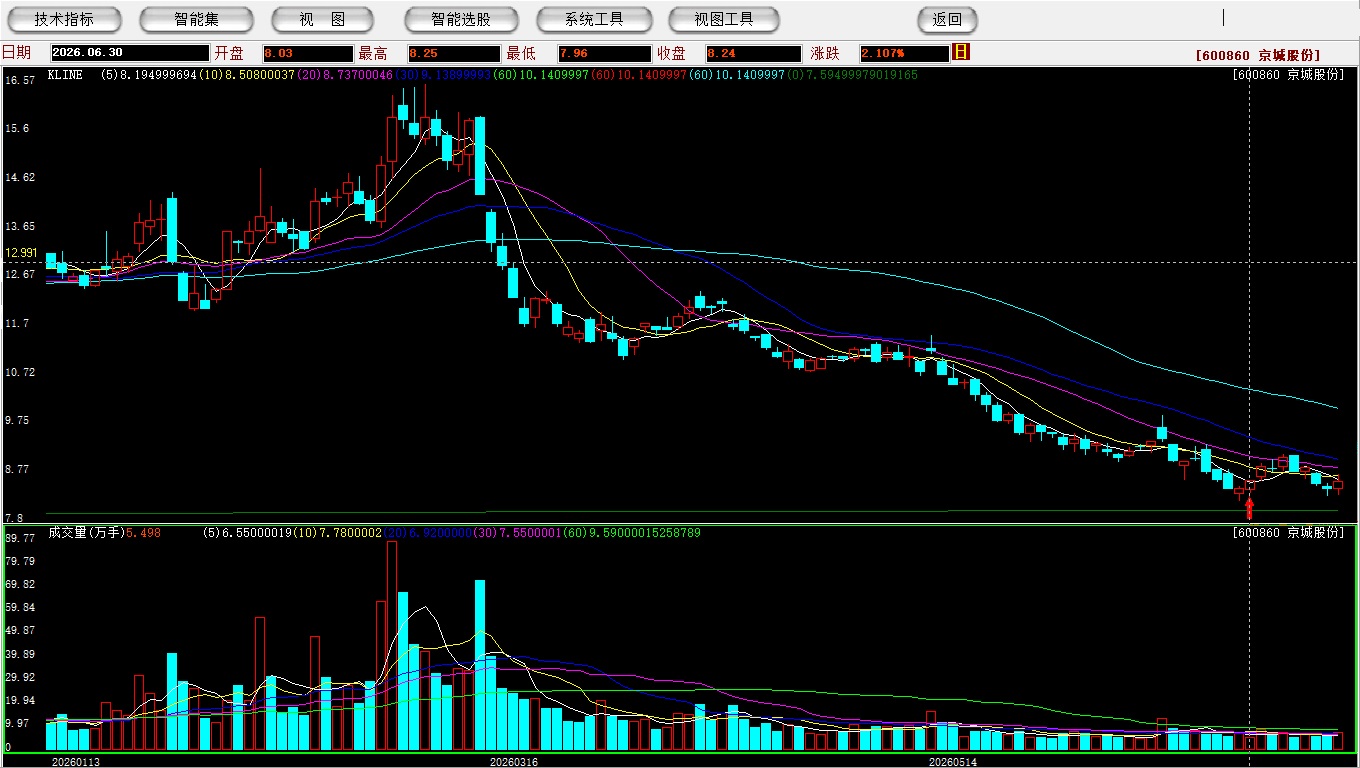This screenshot has width=1360, height=768.
Task: Open the 智能集 button
Action: 196,19
